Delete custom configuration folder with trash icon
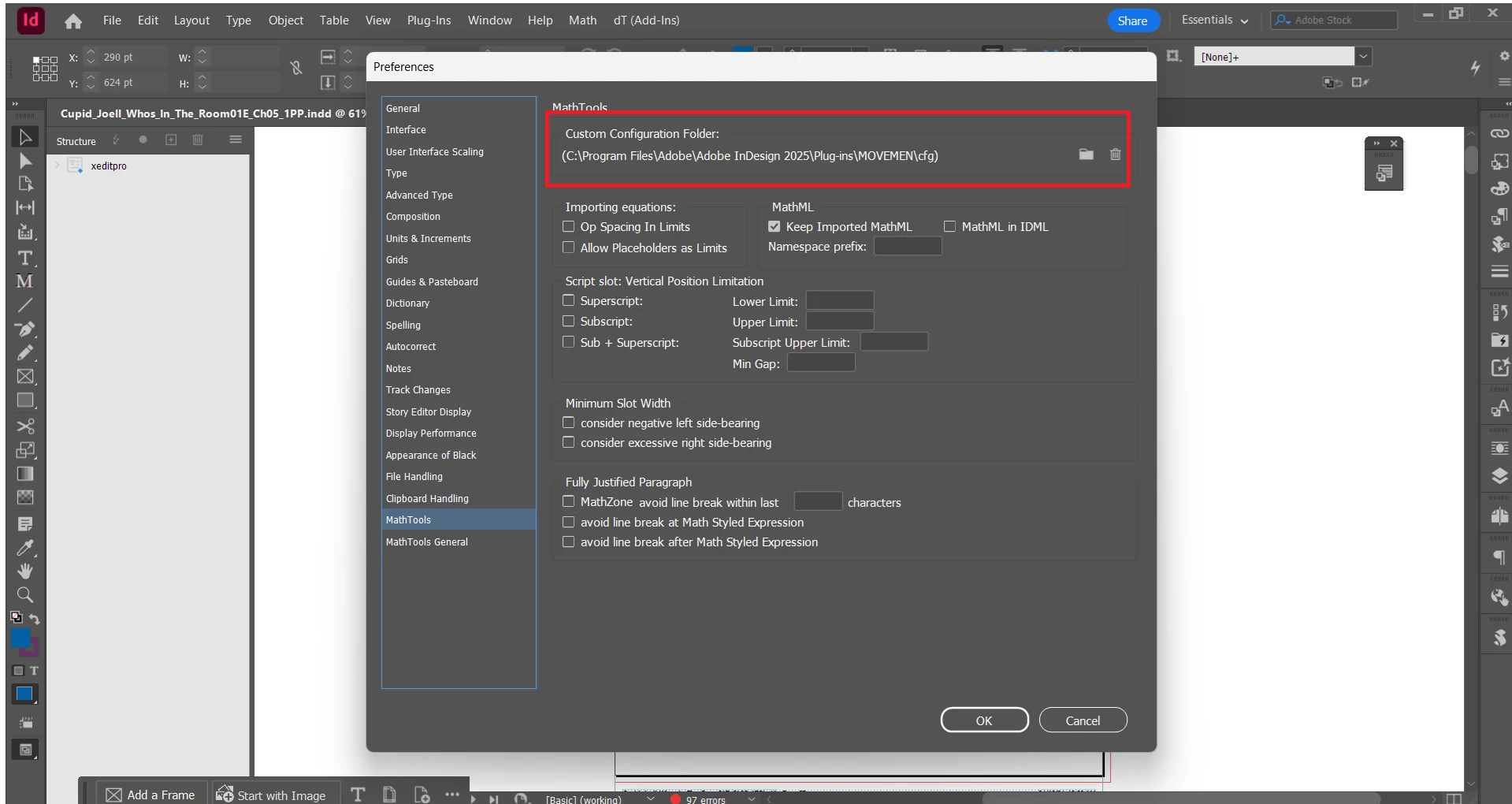This screenshot has height=804, width=1512. tap(1116, 154)
